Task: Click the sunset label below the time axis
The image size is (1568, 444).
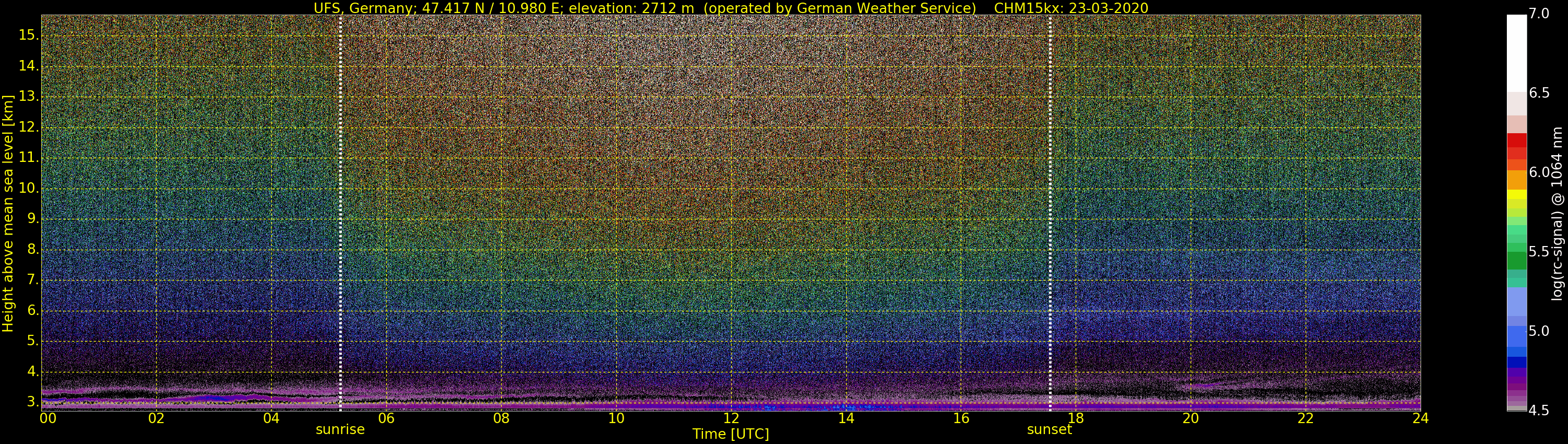Action: click(x=1049, y=429)
